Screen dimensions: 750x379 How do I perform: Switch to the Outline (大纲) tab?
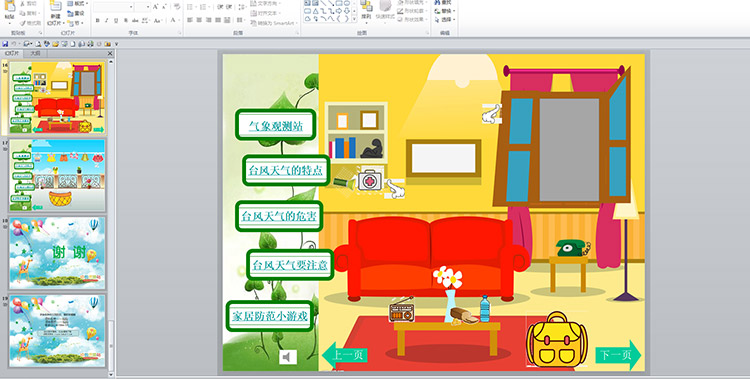(36, 54)
